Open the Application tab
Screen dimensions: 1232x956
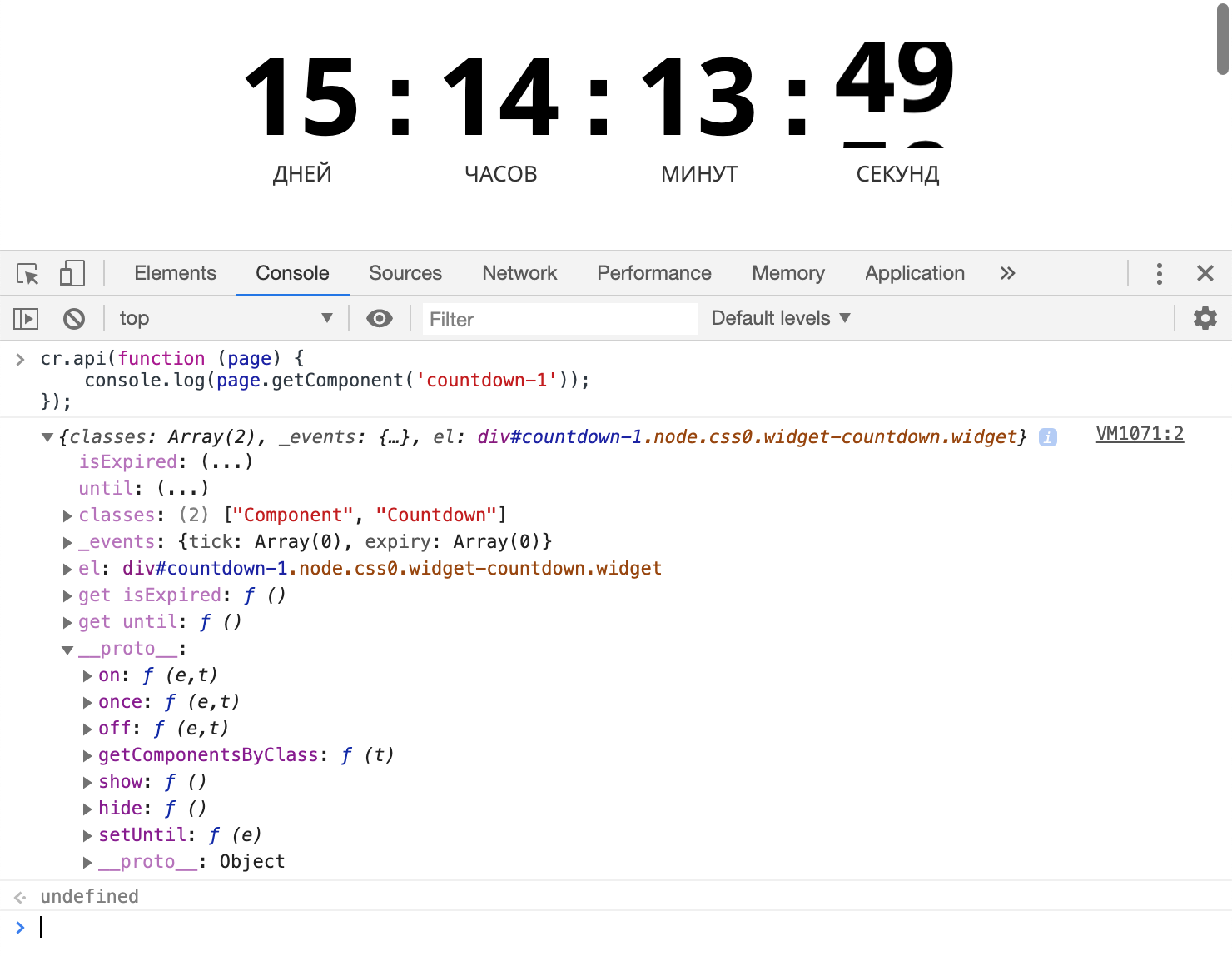pos(915,273)
